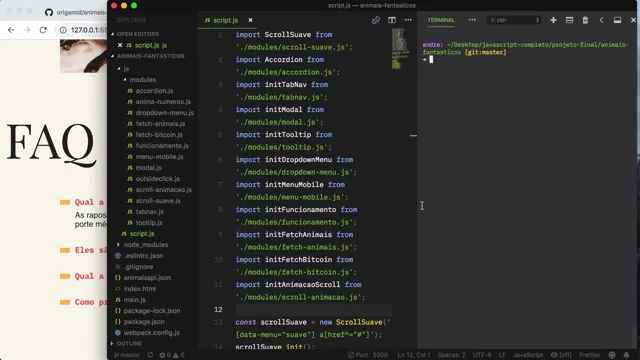The width and height of the screenshot is (640, 360).
Task: Open tooltip.js in explorer
Action: 145,223
